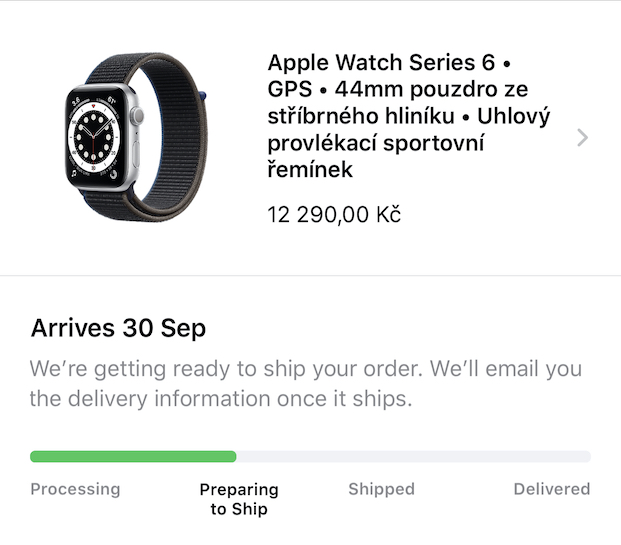Viewport: 621px width, 545px height.
Task: Tap the 12 290,00 Kč price
Action: (334, 214)
